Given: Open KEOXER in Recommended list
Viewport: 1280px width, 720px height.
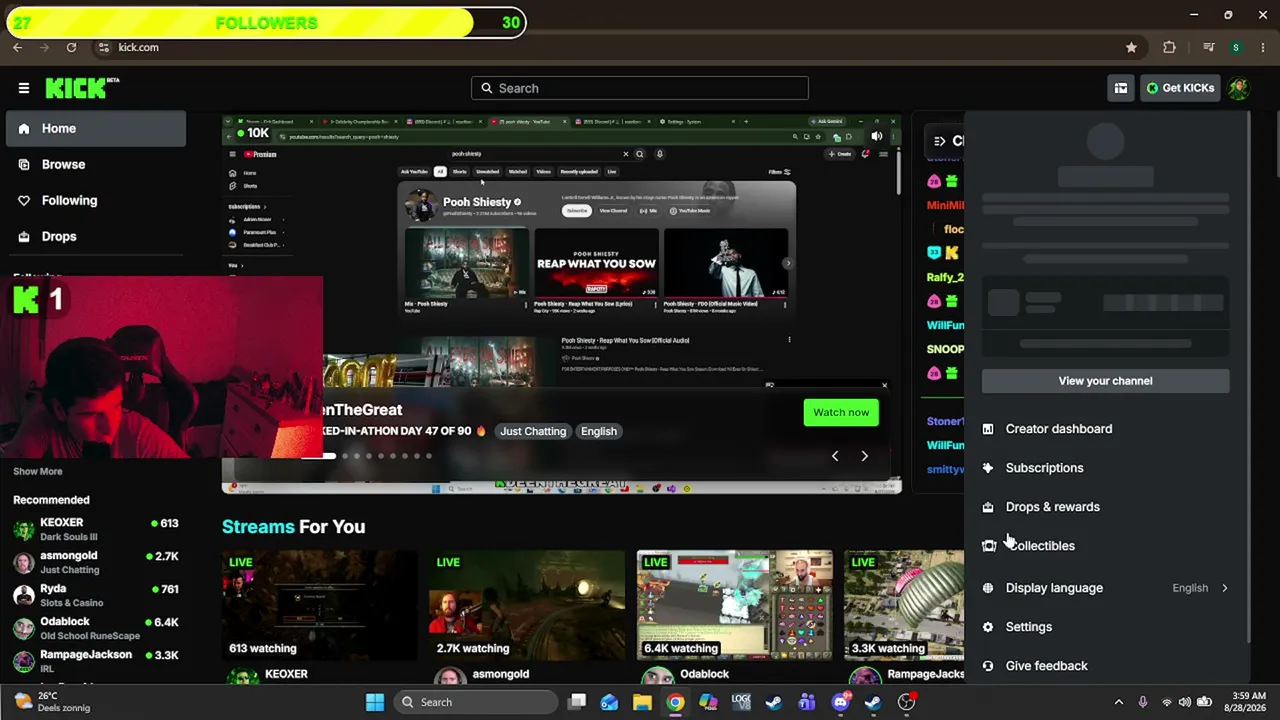Looking at the screenshot, I should (95, 529).
